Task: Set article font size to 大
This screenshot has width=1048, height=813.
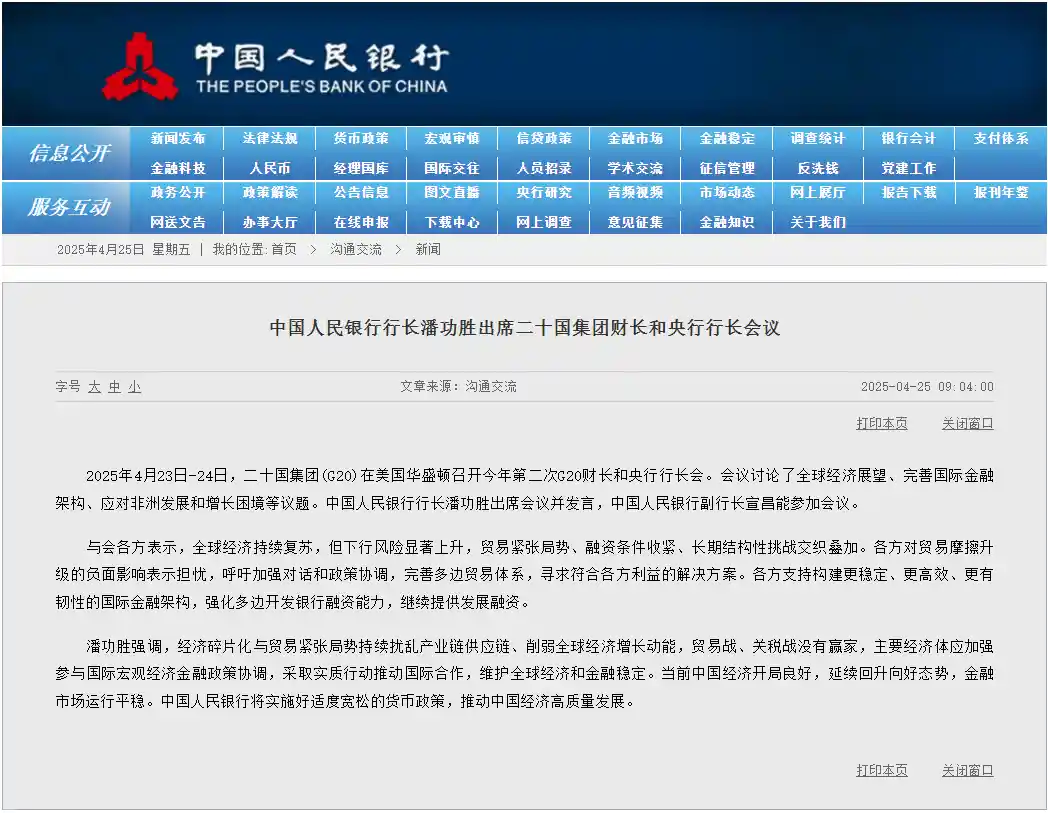Action: point(94,385)
